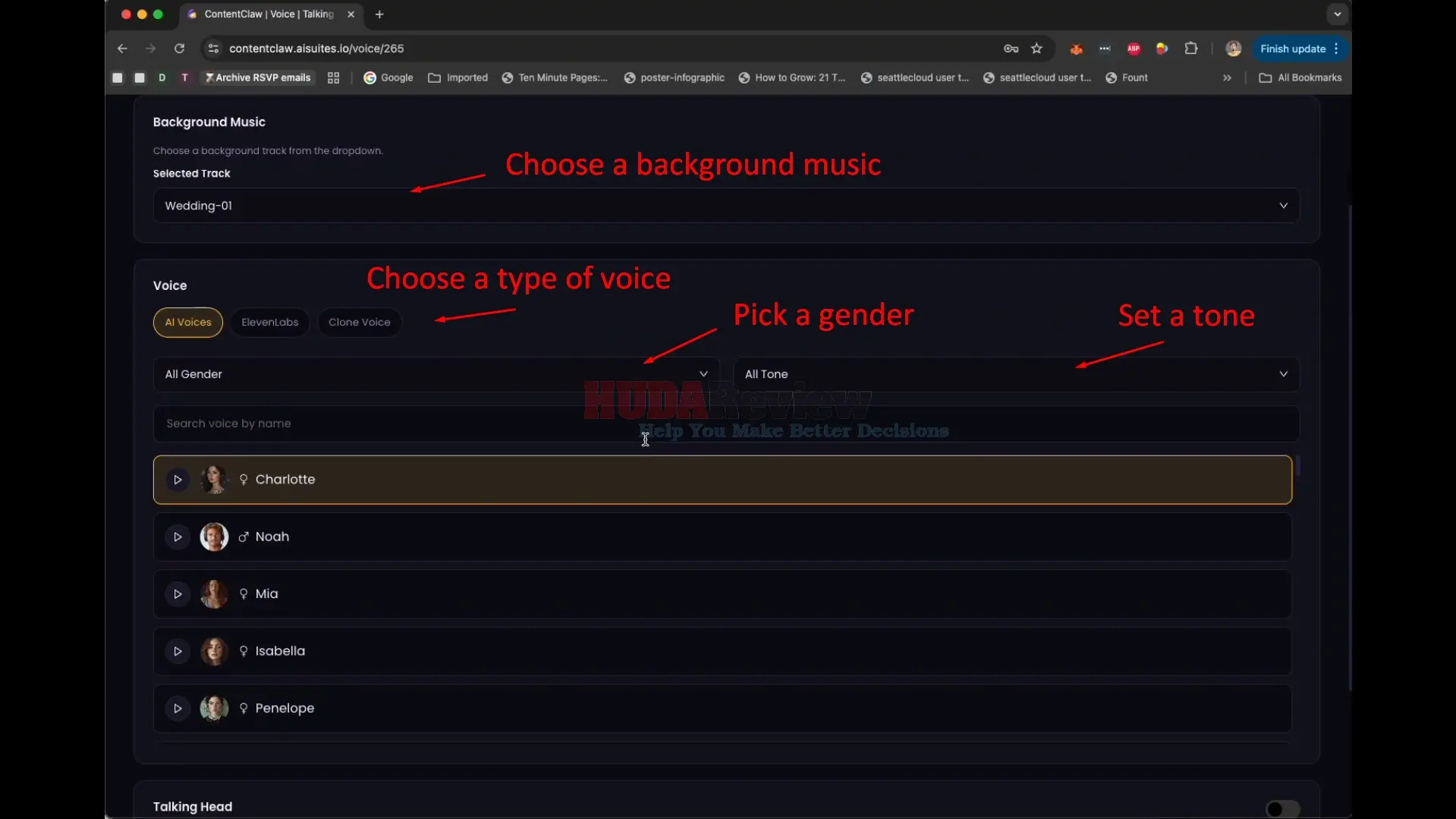
Task: Select the Penelope voice name
Action: [285, 708]
